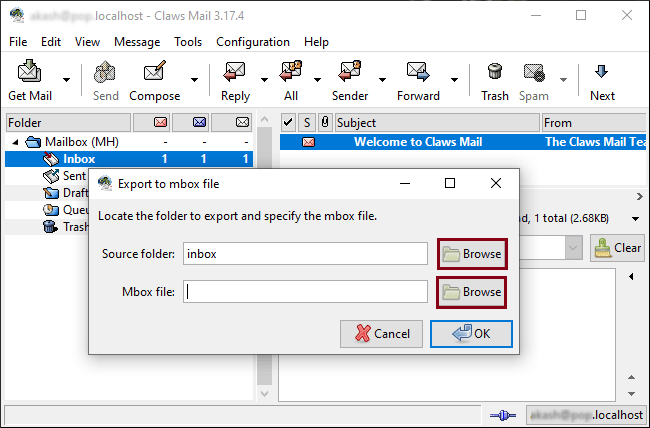Click the Get Mail toolbar icon
Viewport: 650px width, 428px height.
pos(29,81)
